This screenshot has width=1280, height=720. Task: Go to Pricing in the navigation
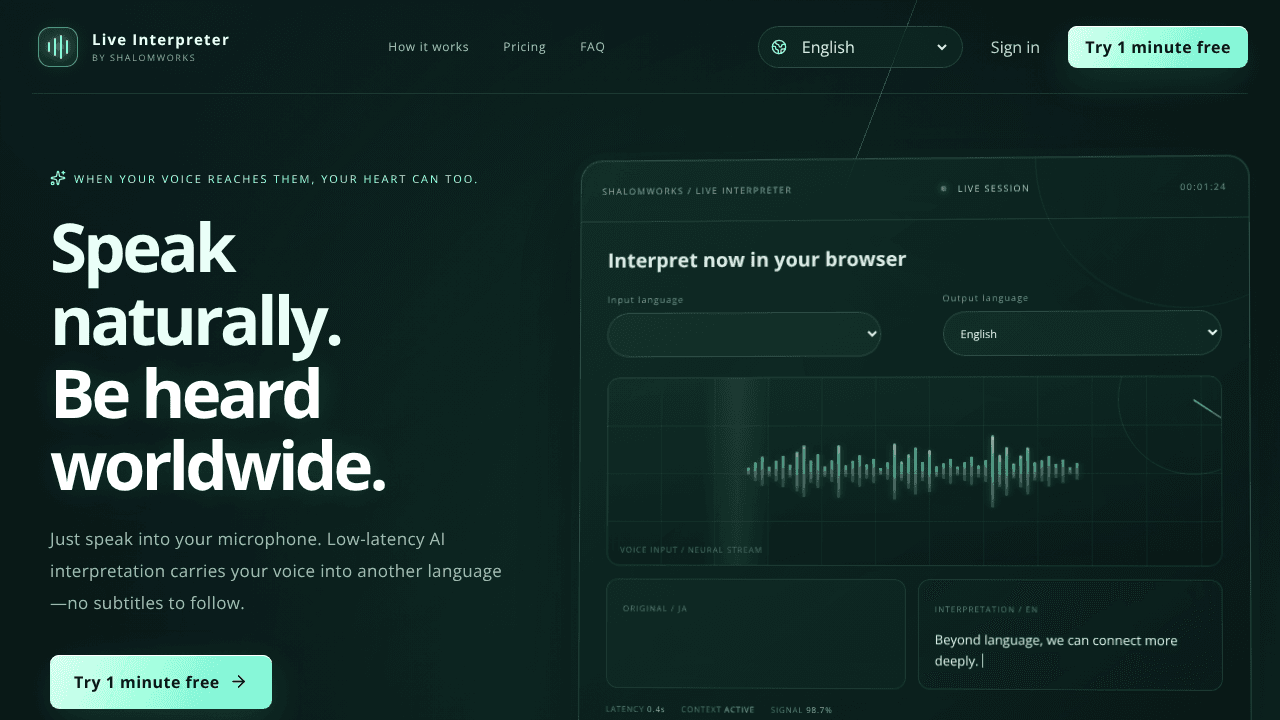524,47
